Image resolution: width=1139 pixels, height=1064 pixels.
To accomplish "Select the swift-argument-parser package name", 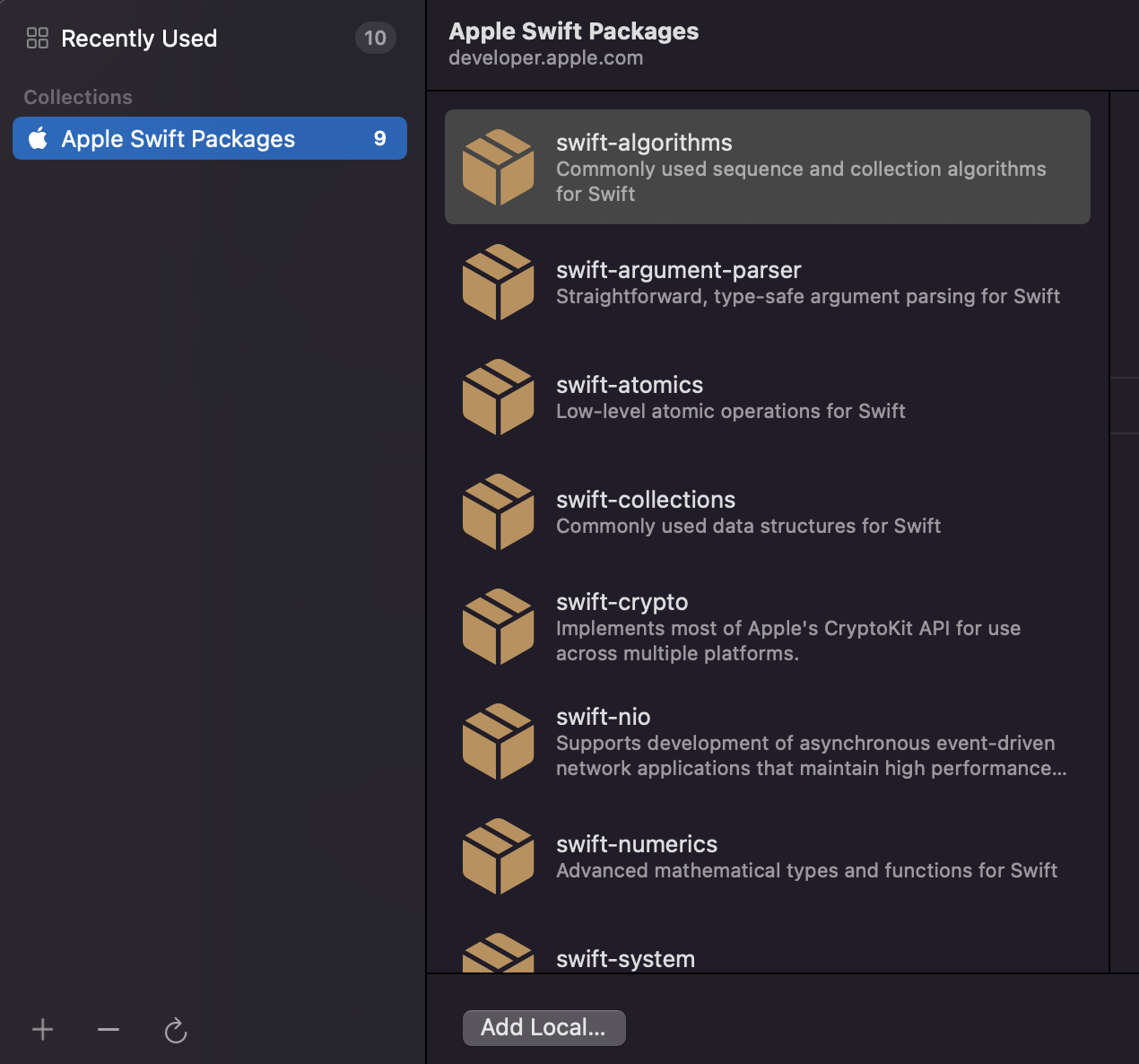I will tap(678, 270).
